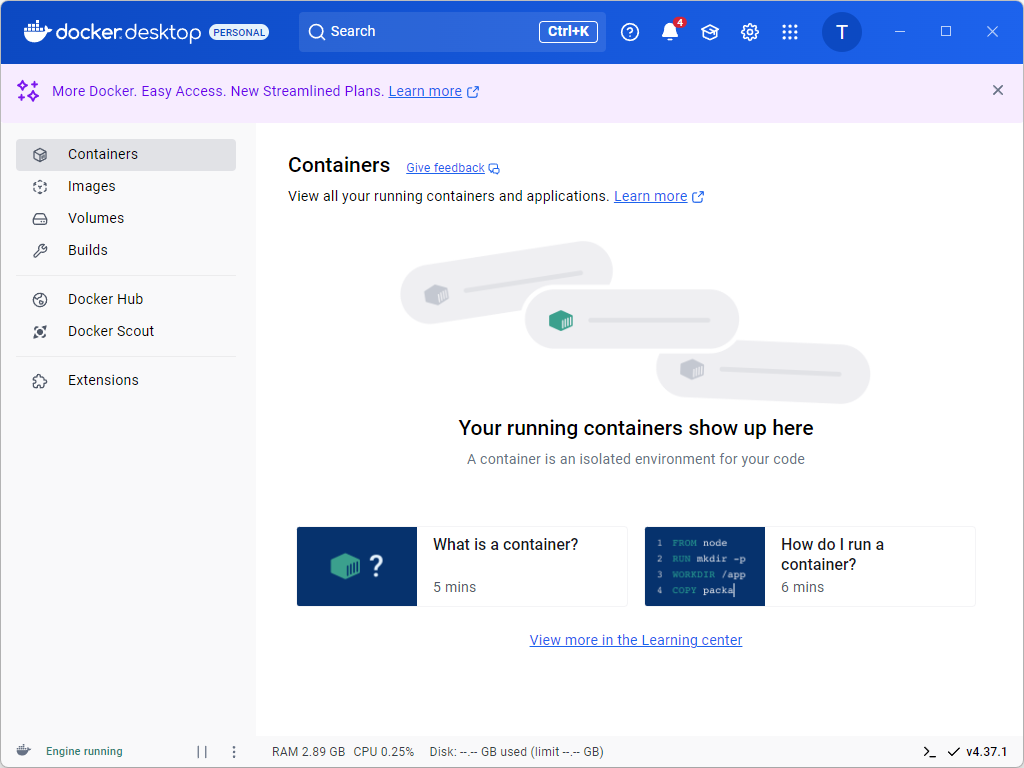This screenshot has width=1024, height=768.
Task: Open the Give feedback link
Action: point(446,167)
